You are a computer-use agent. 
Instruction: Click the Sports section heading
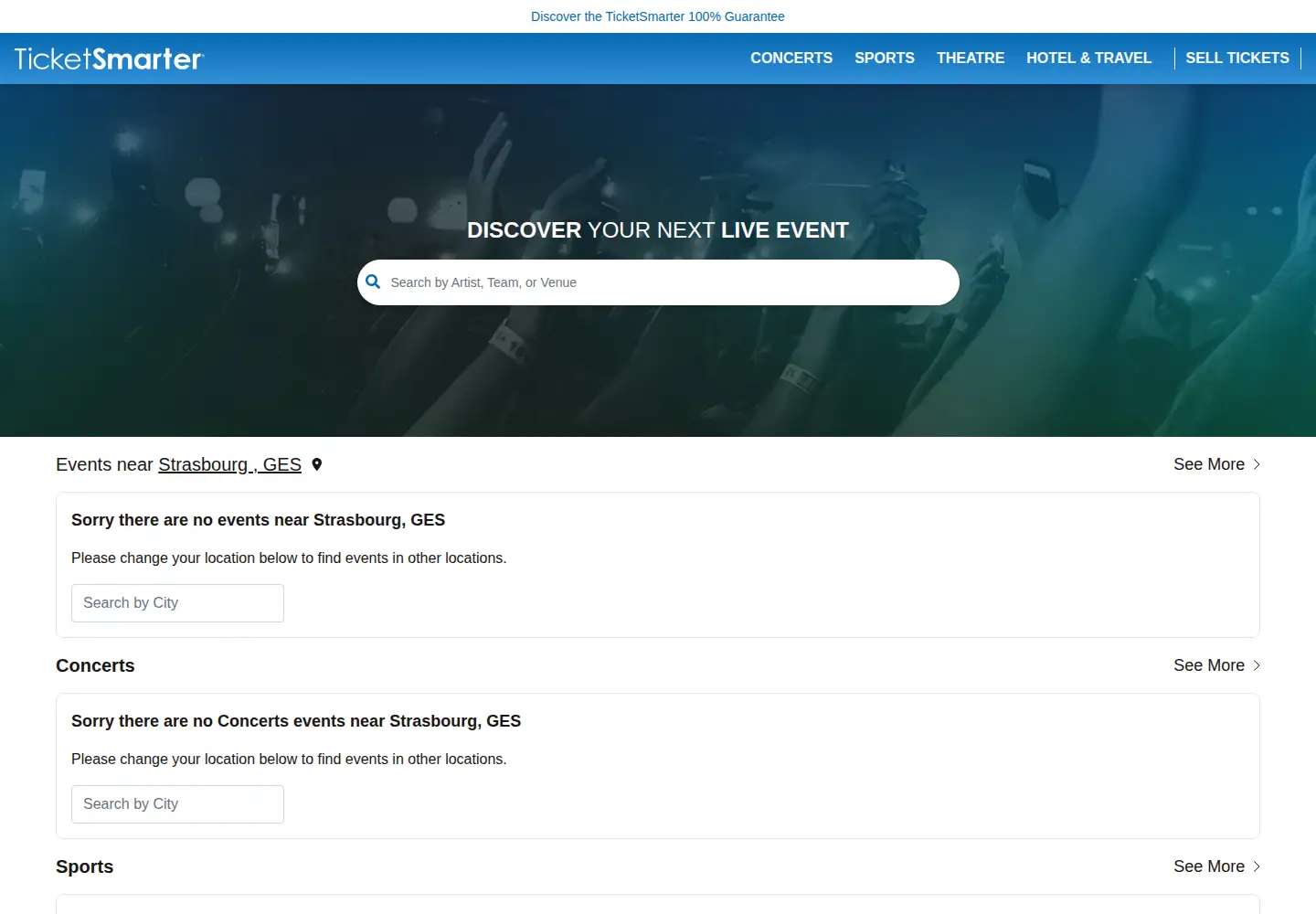tap(84, 866)
